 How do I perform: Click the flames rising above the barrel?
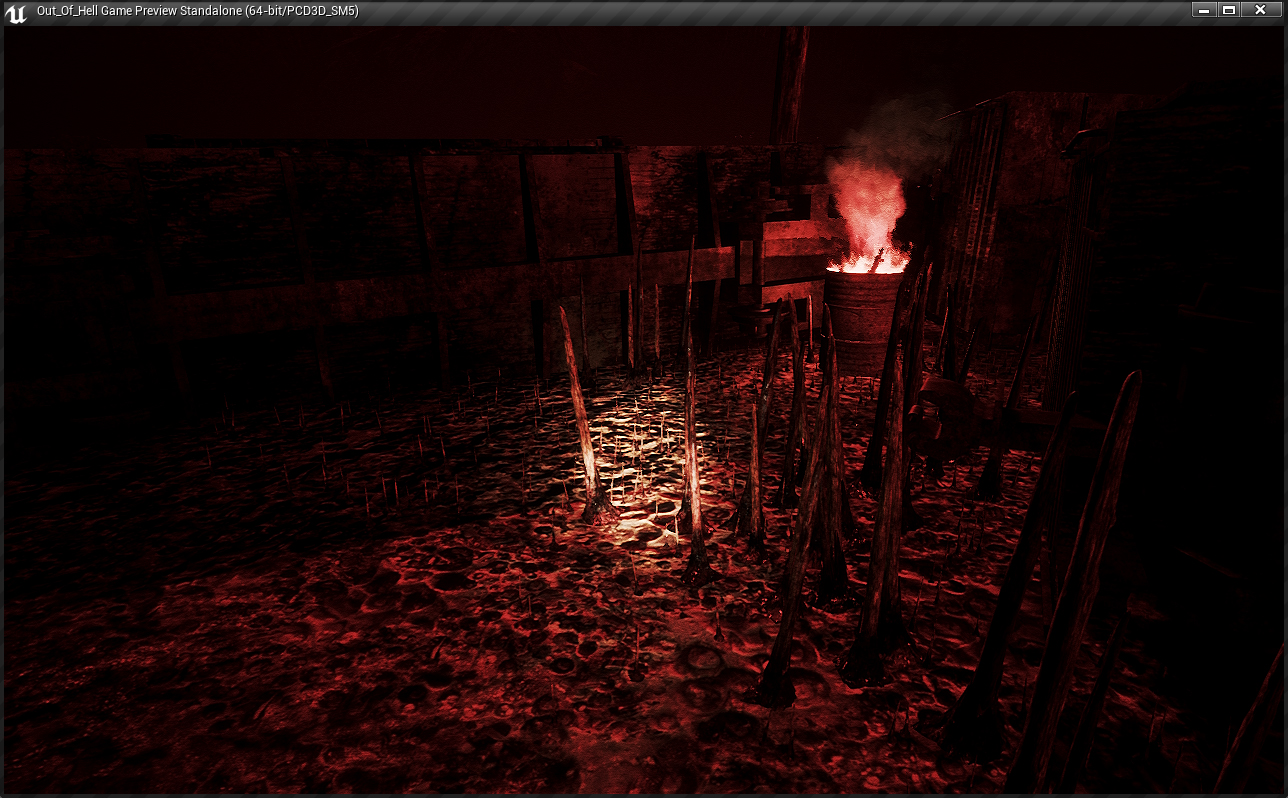point(866,215)
